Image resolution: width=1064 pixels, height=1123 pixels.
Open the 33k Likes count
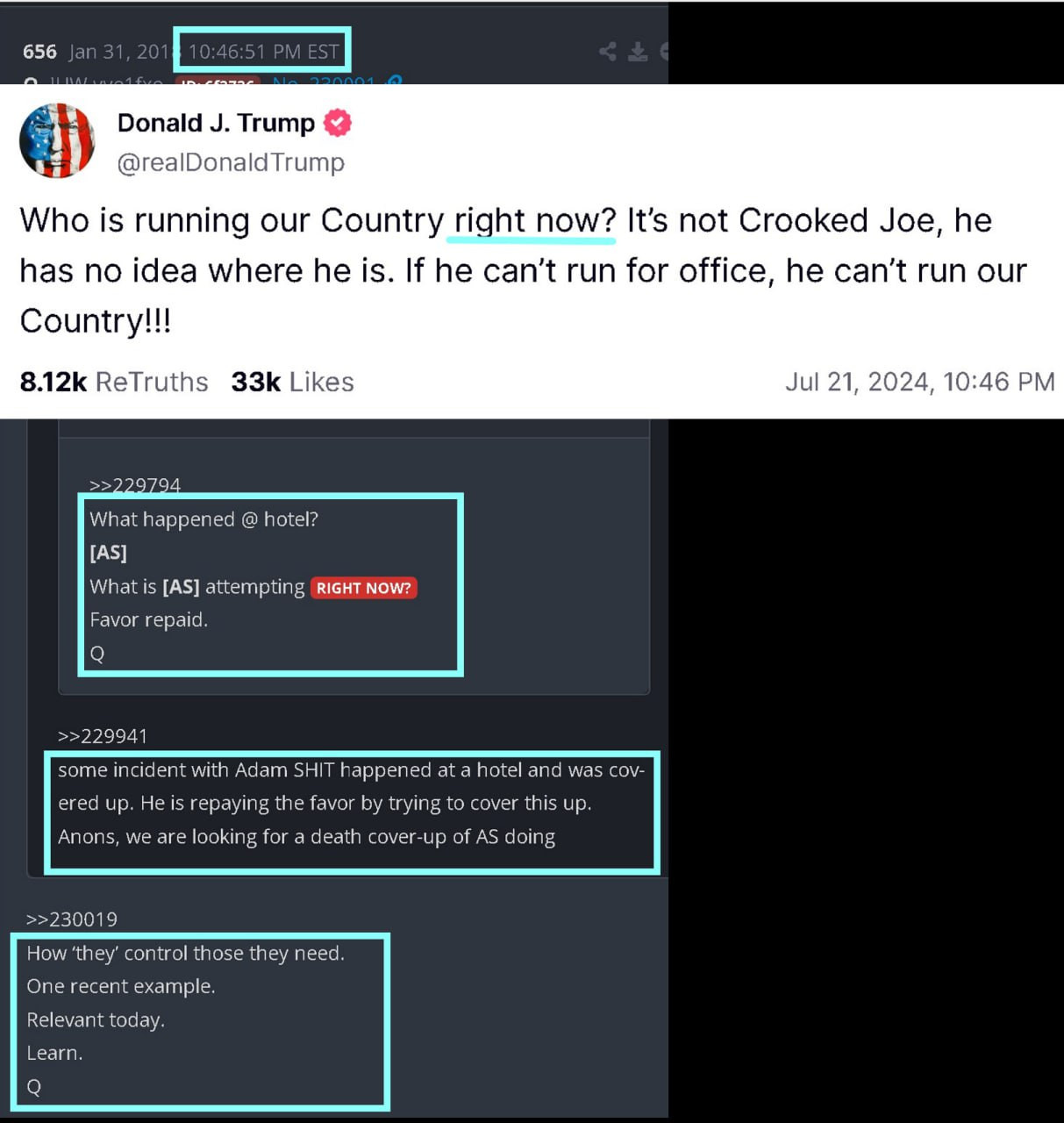pyautogui.click(x=292, y=382)
